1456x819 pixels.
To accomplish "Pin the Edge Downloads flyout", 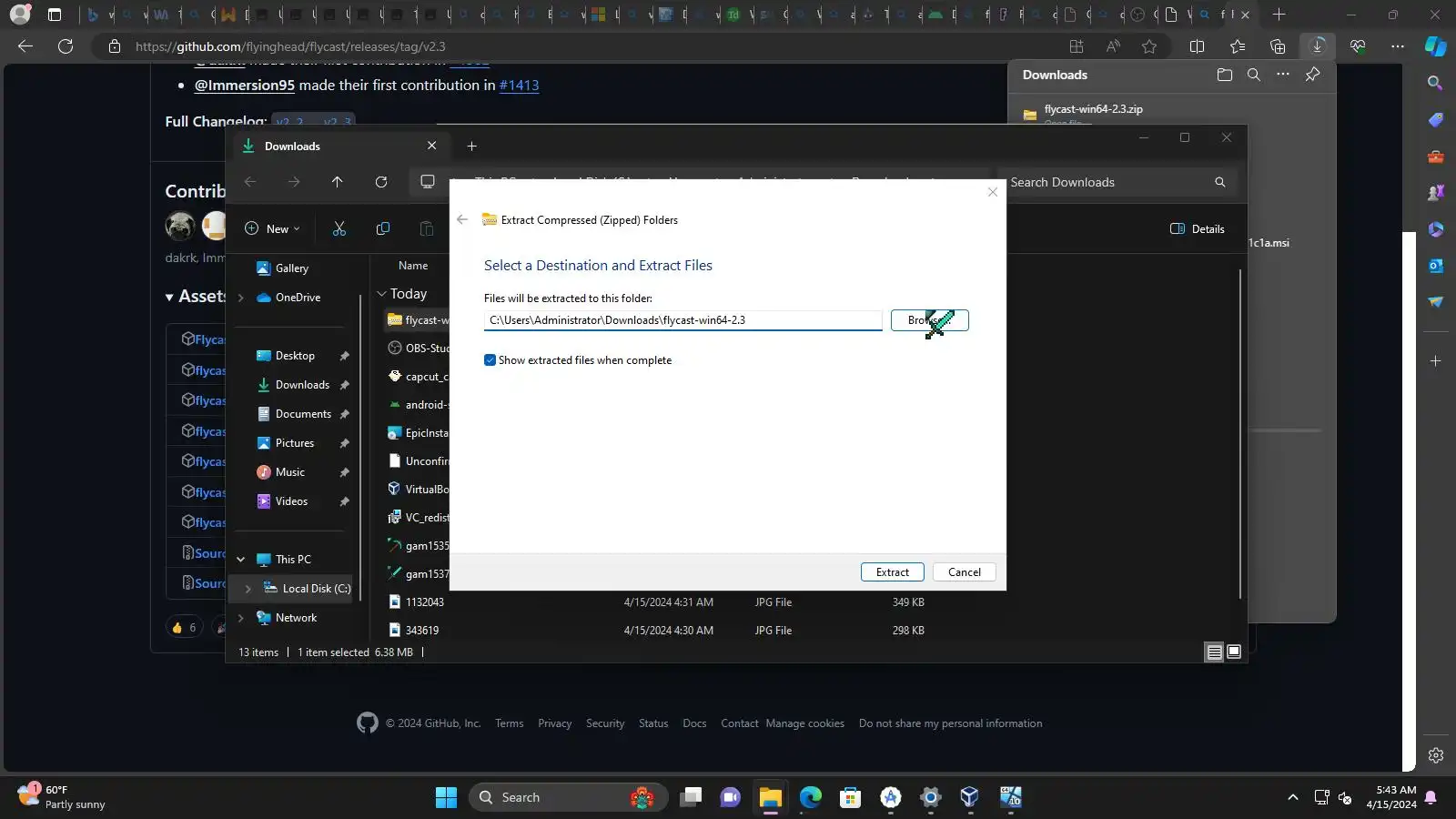I will click(1312, 75).
